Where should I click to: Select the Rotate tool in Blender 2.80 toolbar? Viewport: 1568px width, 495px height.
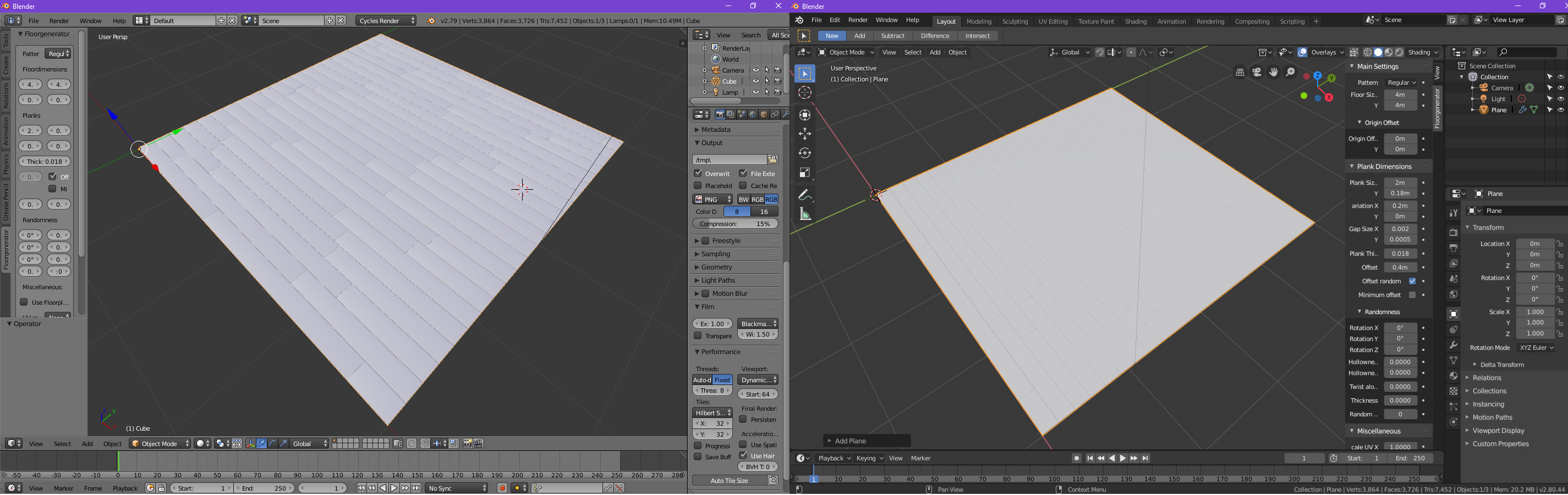tap(805, 153)
